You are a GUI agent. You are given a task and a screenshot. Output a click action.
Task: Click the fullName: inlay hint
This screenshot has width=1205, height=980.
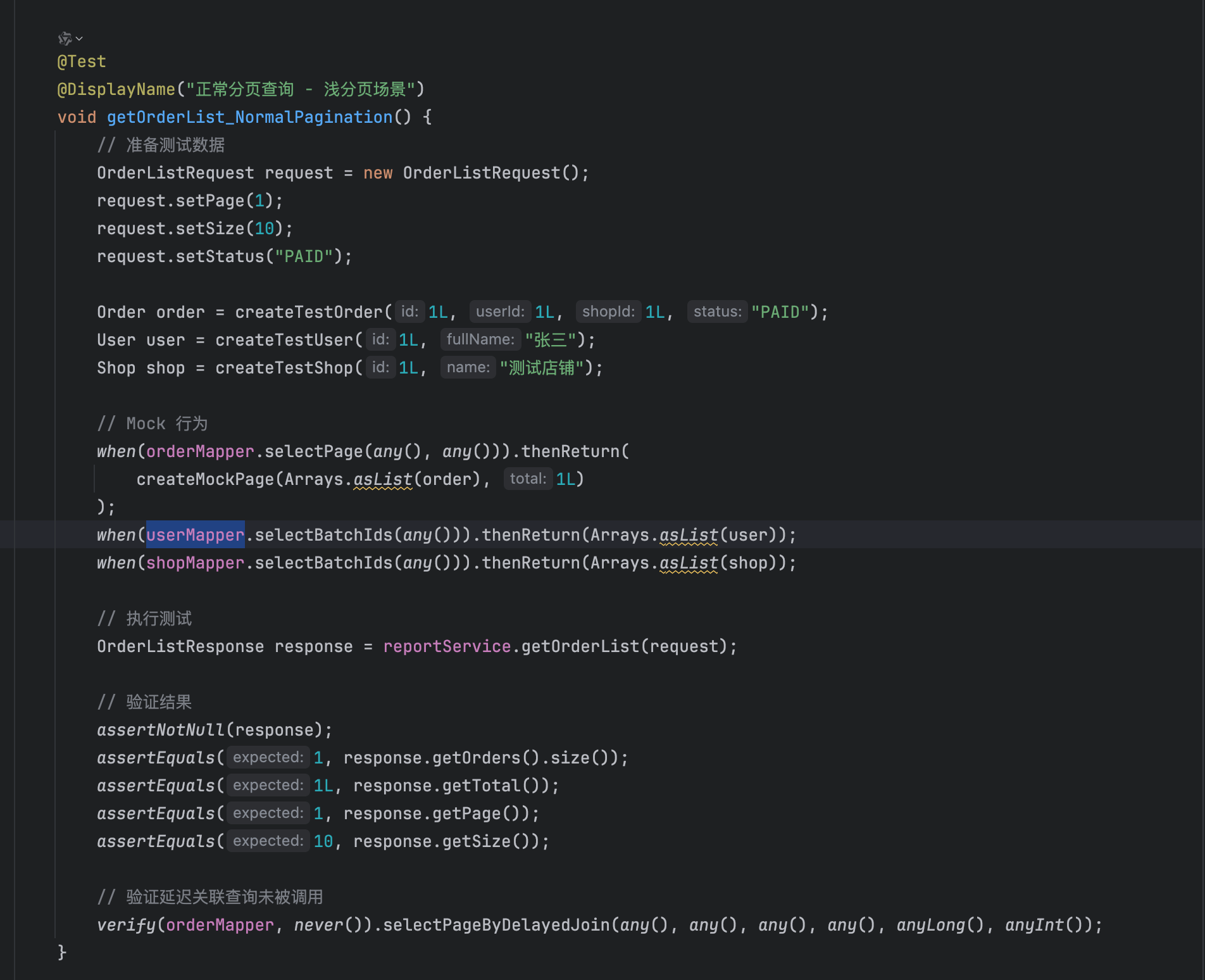click(480, 340)
